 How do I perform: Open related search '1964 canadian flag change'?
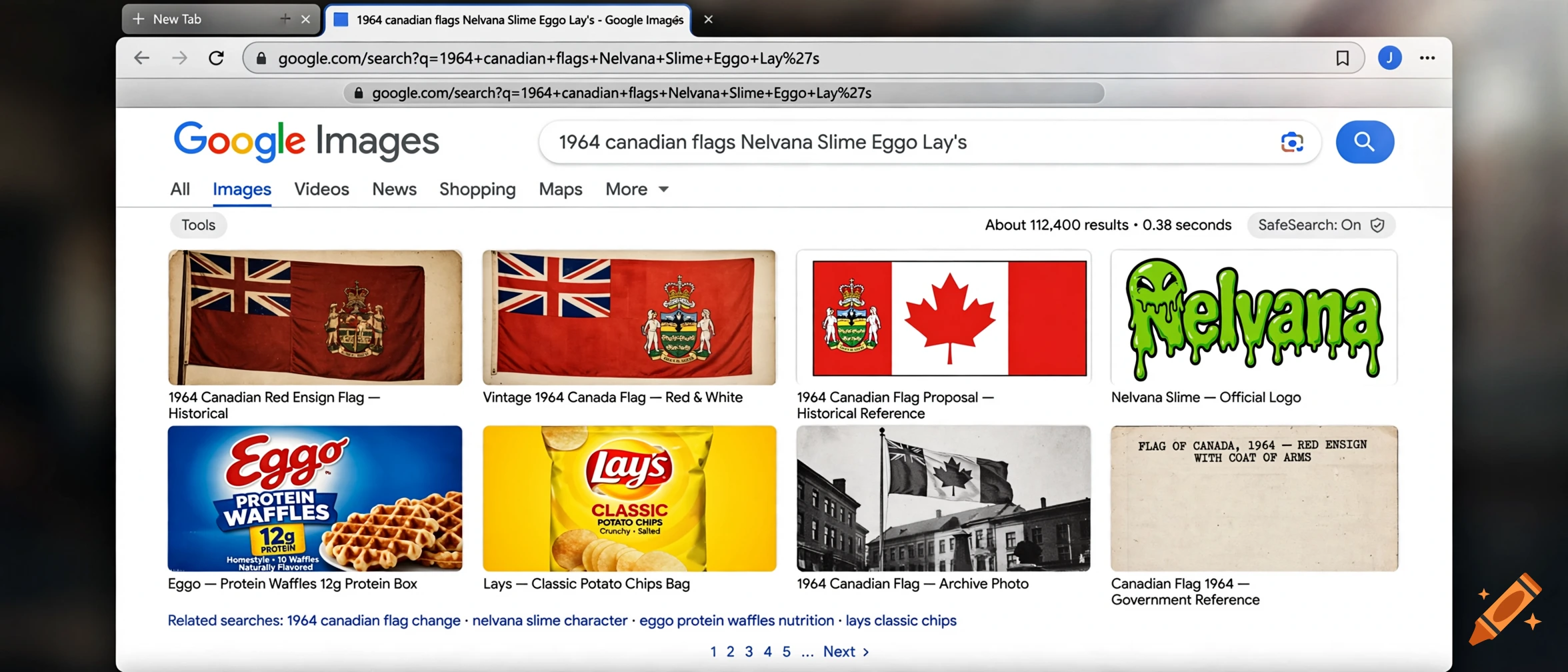pyautogui.click(x=373, y=621)
